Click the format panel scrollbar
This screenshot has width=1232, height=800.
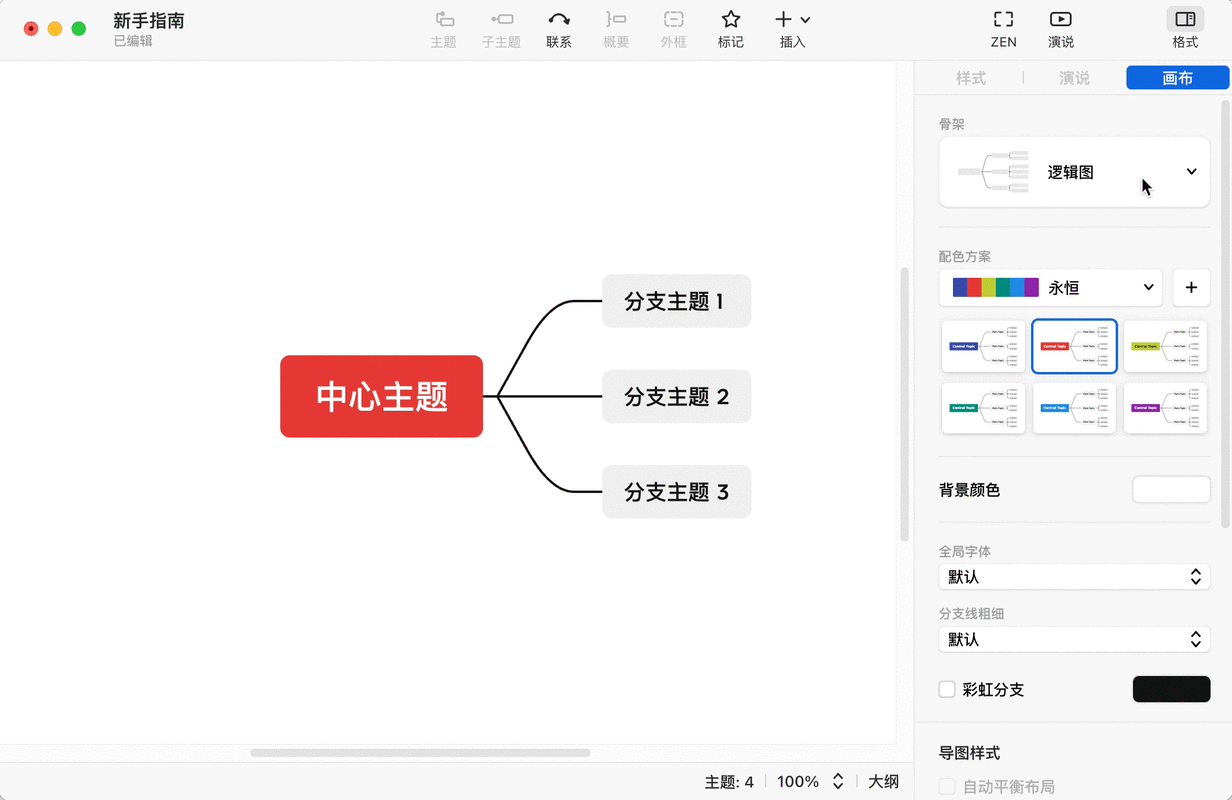click(x=1226, y=313)
